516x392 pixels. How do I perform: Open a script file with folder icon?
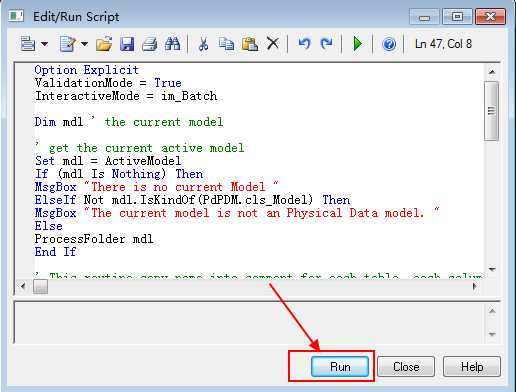[x=104, y=44]
